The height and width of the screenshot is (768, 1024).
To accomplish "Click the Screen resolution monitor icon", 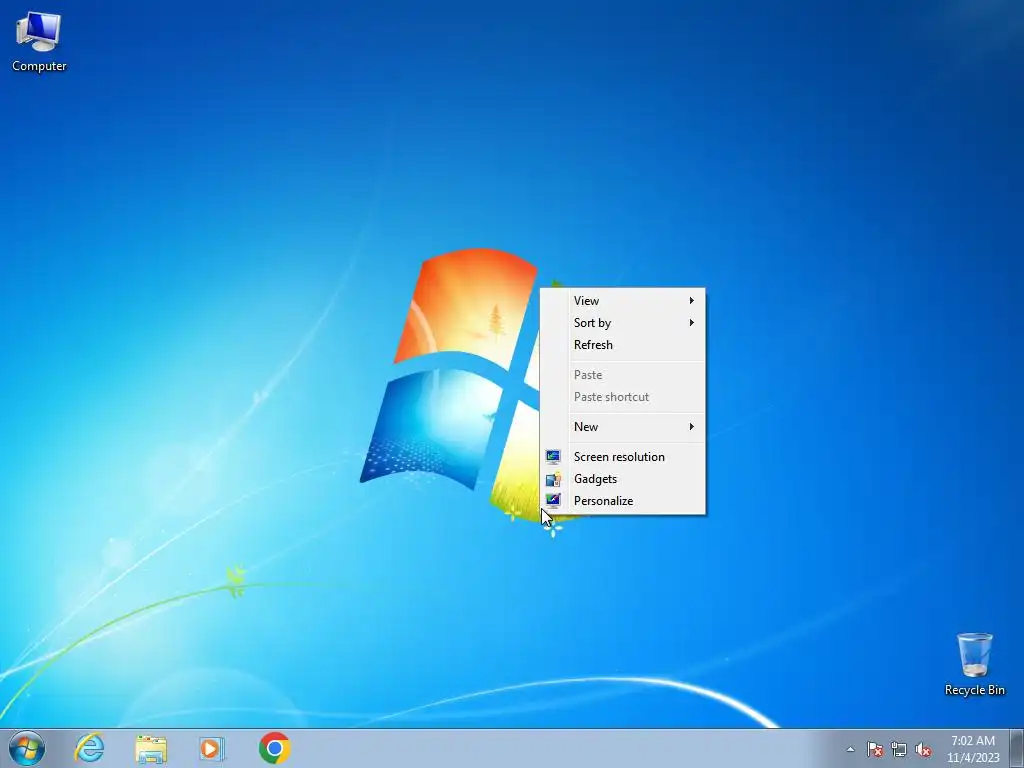I will tap(552, 456).
